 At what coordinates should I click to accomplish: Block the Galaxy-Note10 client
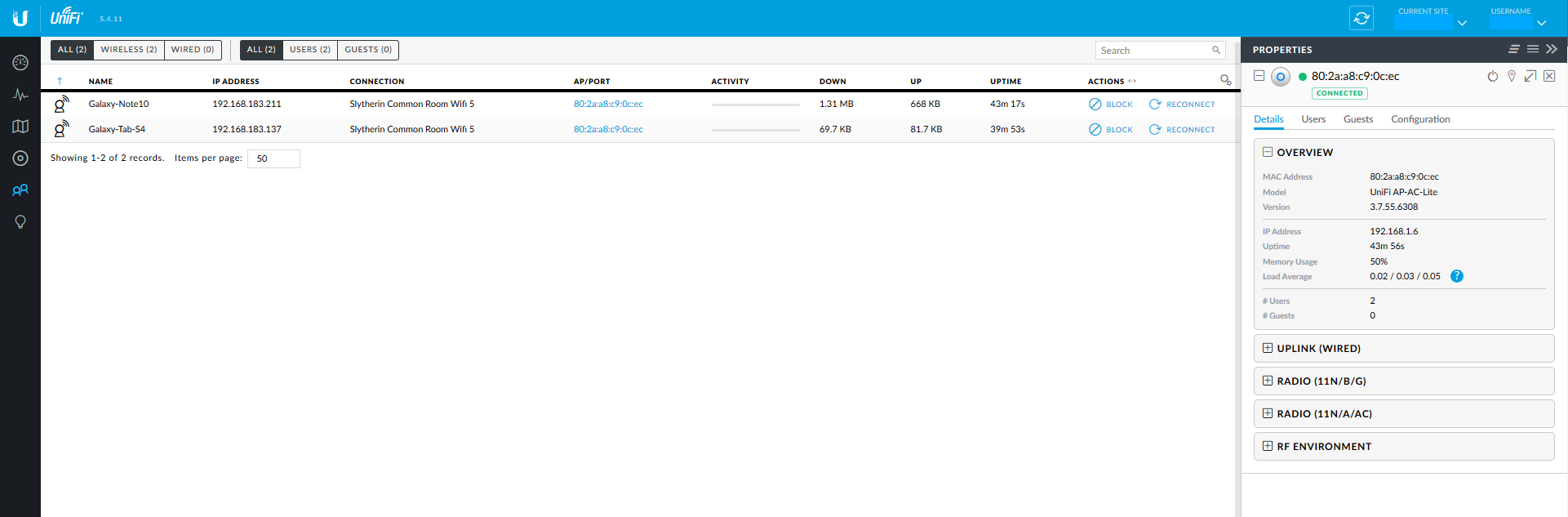[x=1111, y=105]
